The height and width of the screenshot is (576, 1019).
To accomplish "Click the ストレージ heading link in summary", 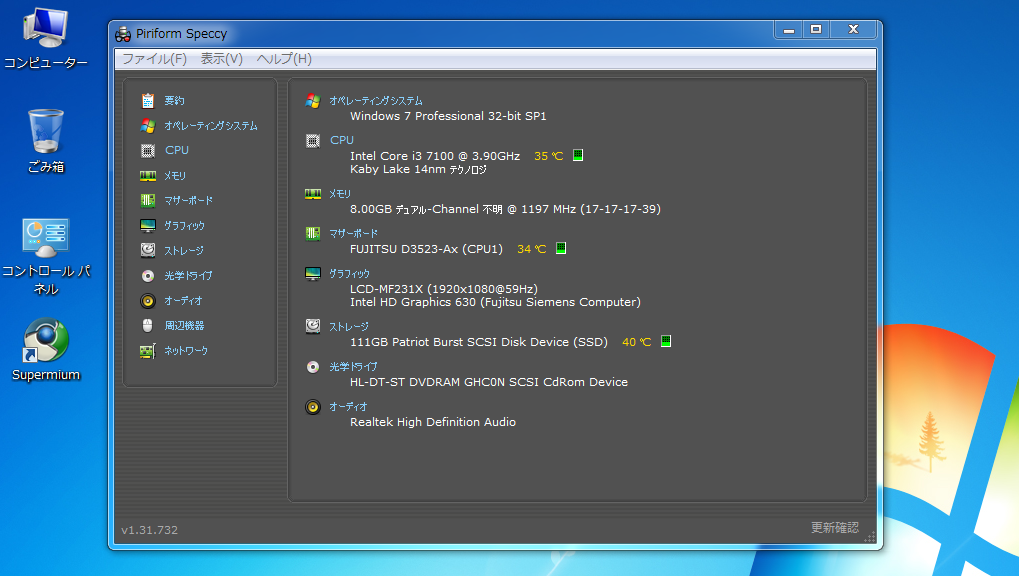I will [349, 326].
